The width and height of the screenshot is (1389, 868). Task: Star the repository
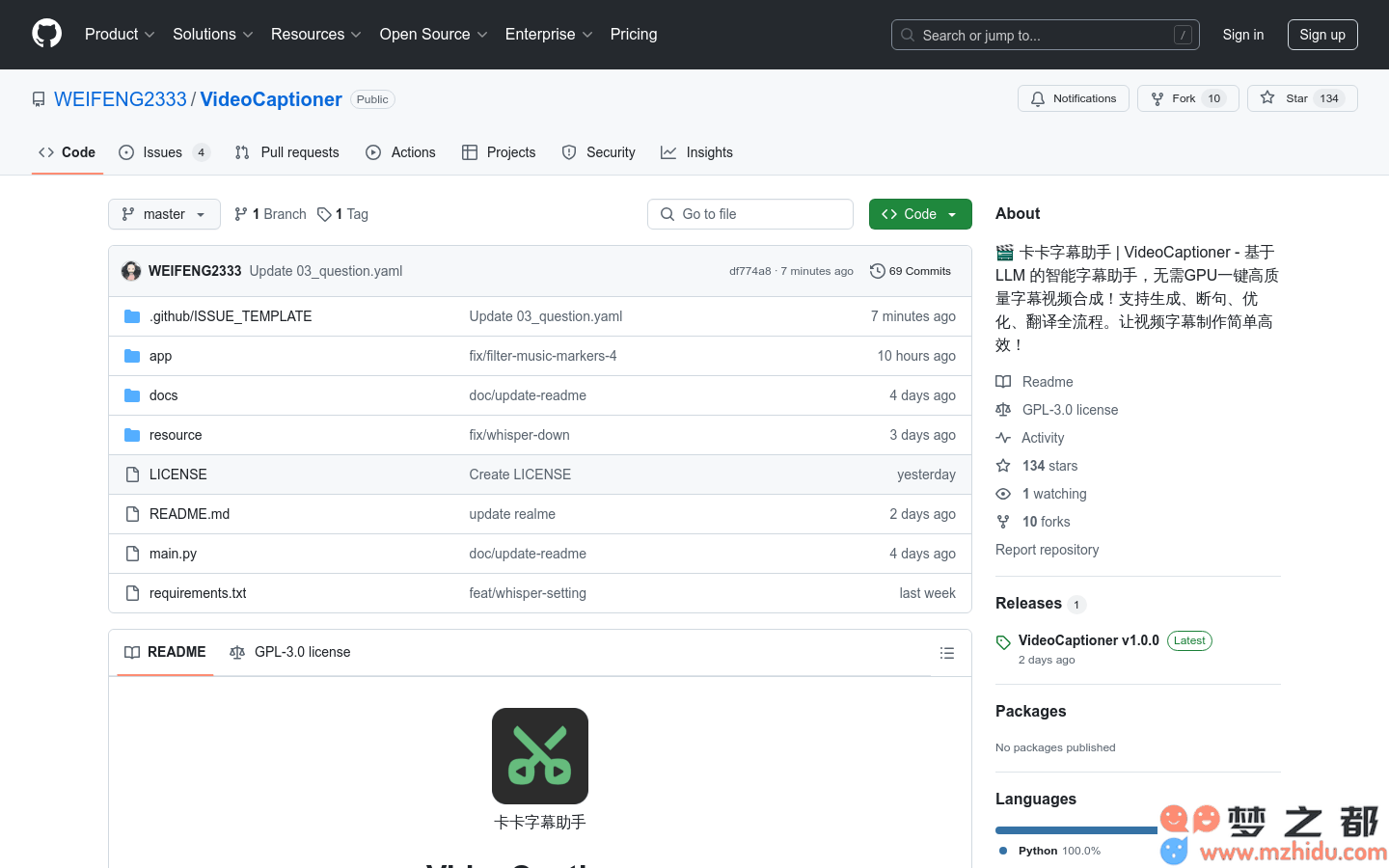(x=1302, y=98)
